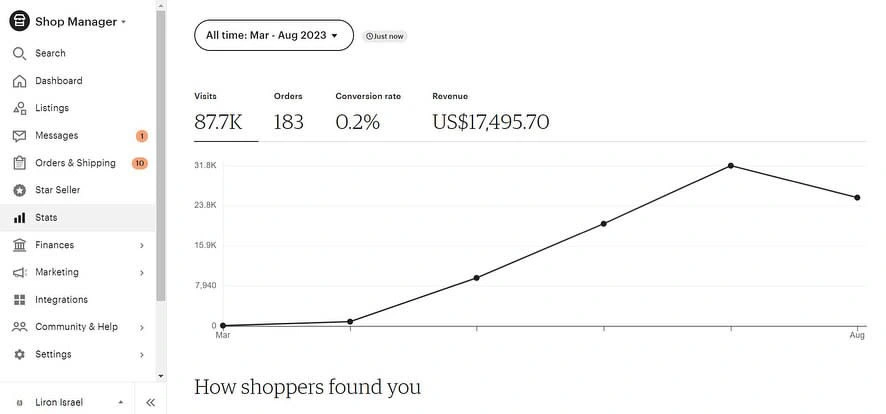Click the peak data point on chart

click(731, 165)
